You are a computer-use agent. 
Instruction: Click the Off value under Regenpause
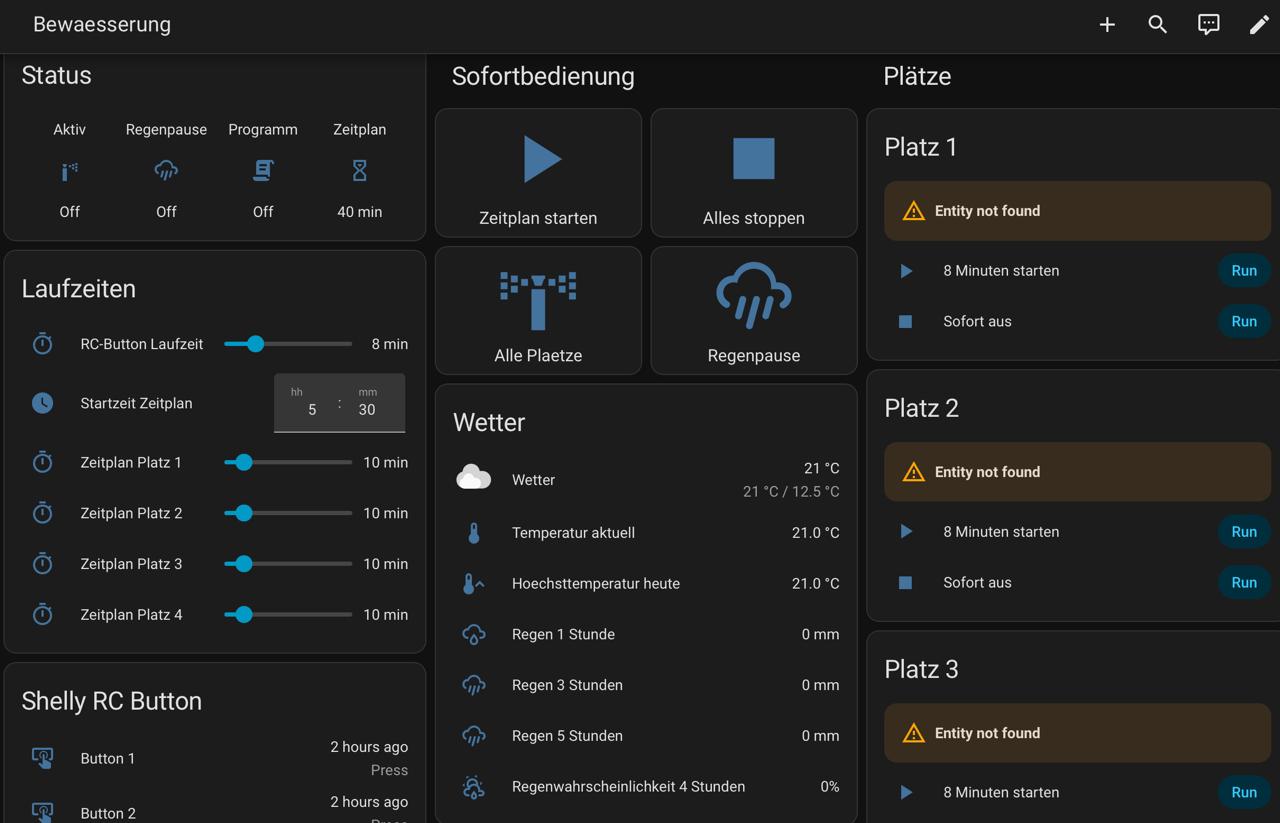click(166, 212)
